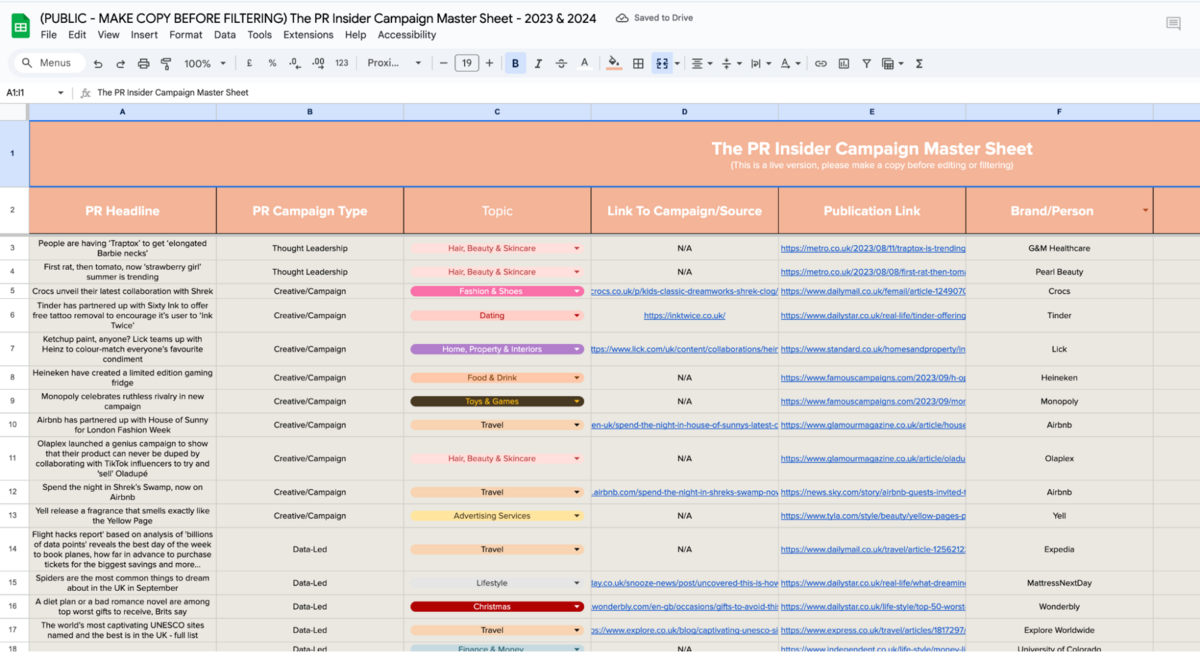Toggle Italic formatting
Screen dimensions: 1200x652
coord(538,63)
